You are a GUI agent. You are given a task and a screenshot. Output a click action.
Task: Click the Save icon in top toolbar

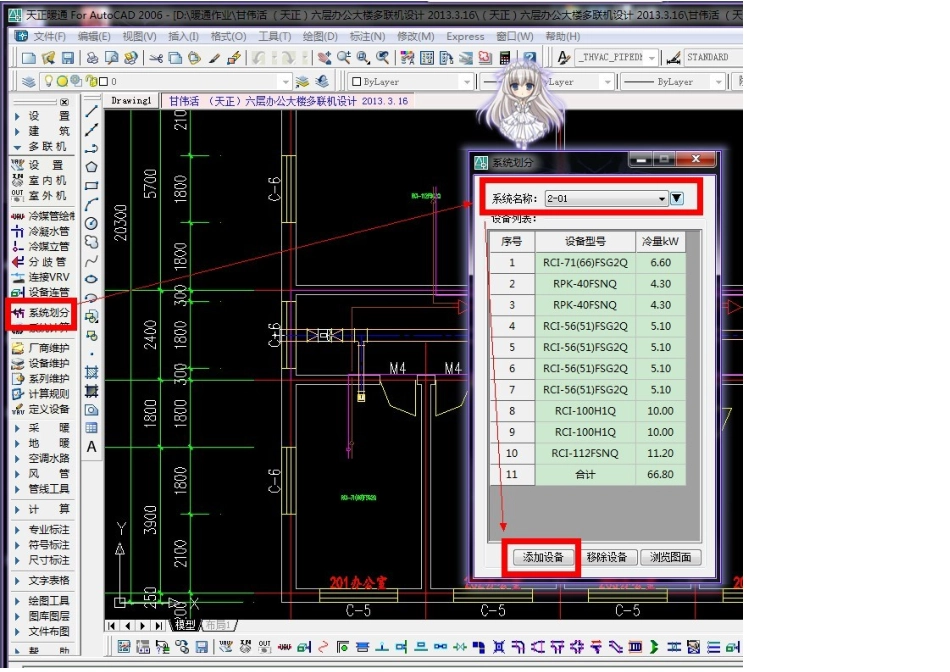pyautogui.click(x=68, y=58)
